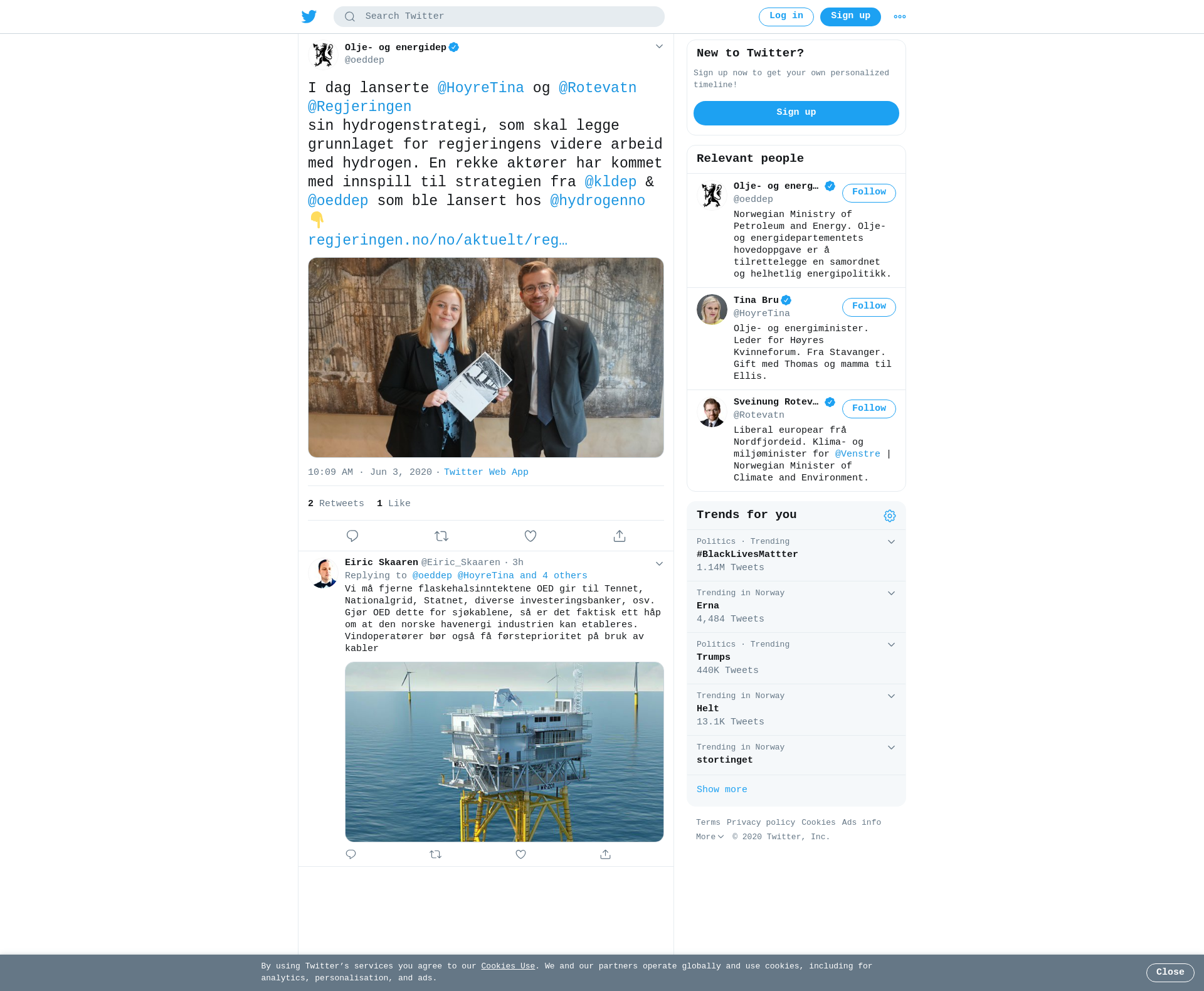This screenshot has height=991, width=1204.
Task: Retweet Eiric Skaaren's reply
Action: point(436,854)
